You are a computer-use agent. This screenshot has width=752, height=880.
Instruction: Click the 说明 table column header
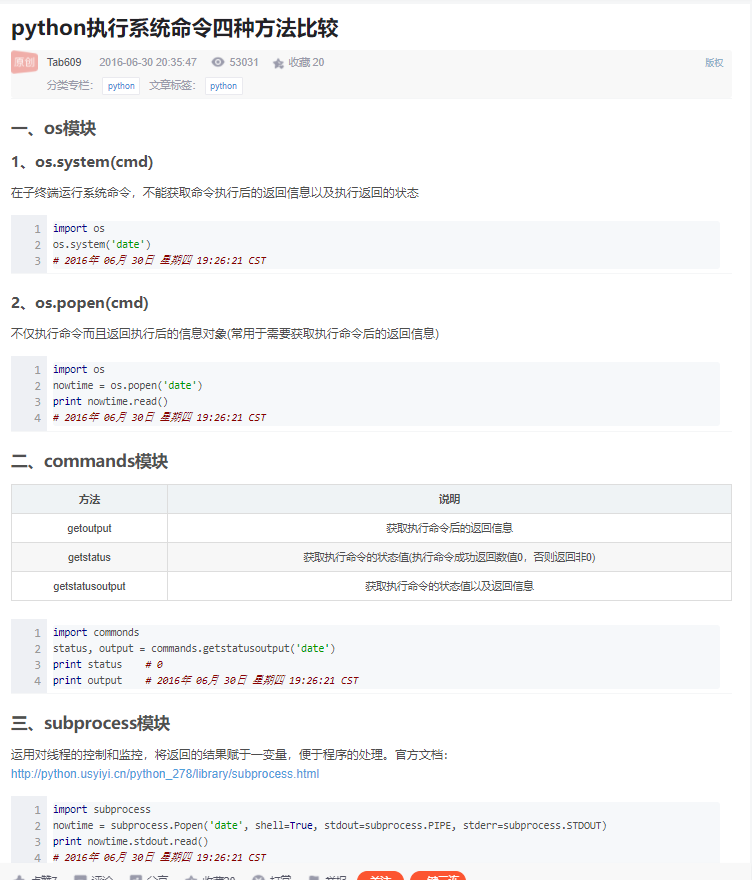(449, 499)
